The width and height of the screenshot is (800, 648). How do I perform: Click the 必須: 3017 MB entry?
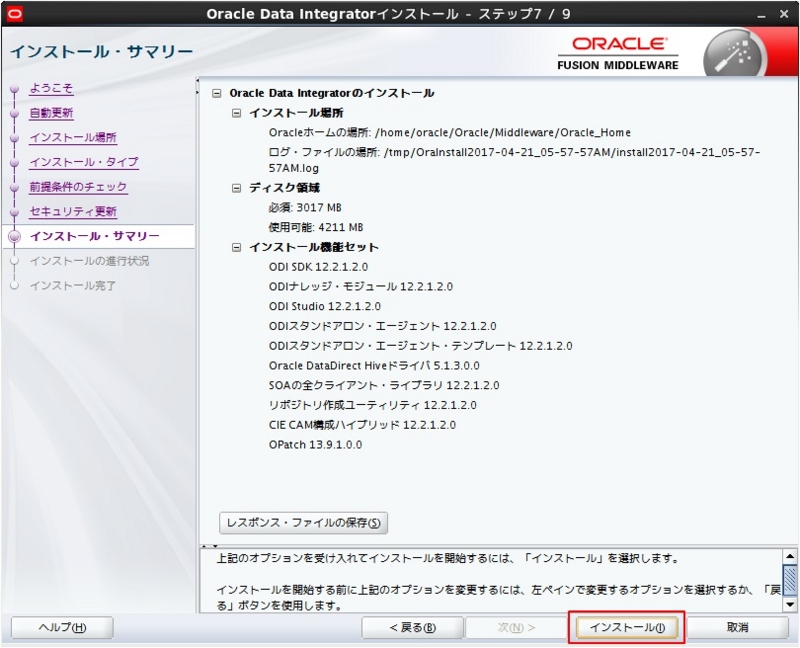tap(305, 208)
